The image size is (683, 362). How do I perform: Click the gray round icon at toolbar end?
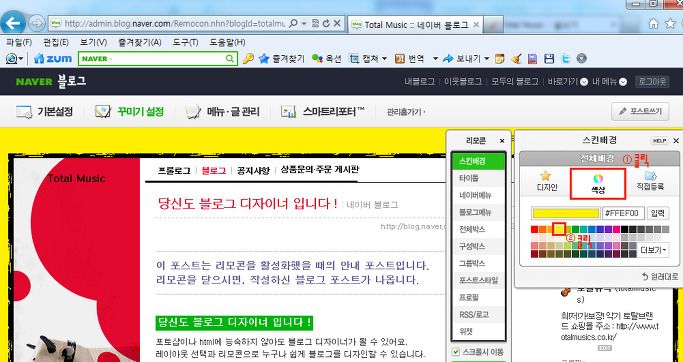pyautogui.click(x=582, y=58)
